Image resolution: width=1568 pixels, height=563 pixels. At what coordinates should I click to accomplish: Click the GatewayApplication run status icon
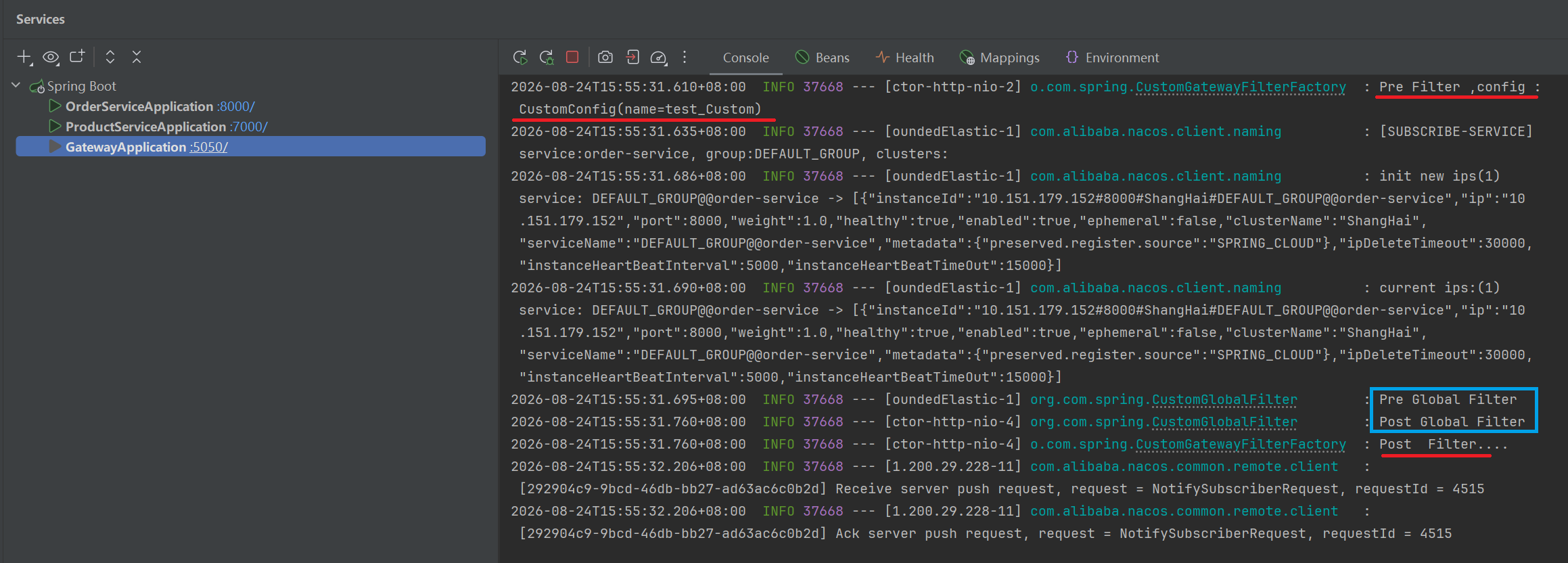[55, 147]
